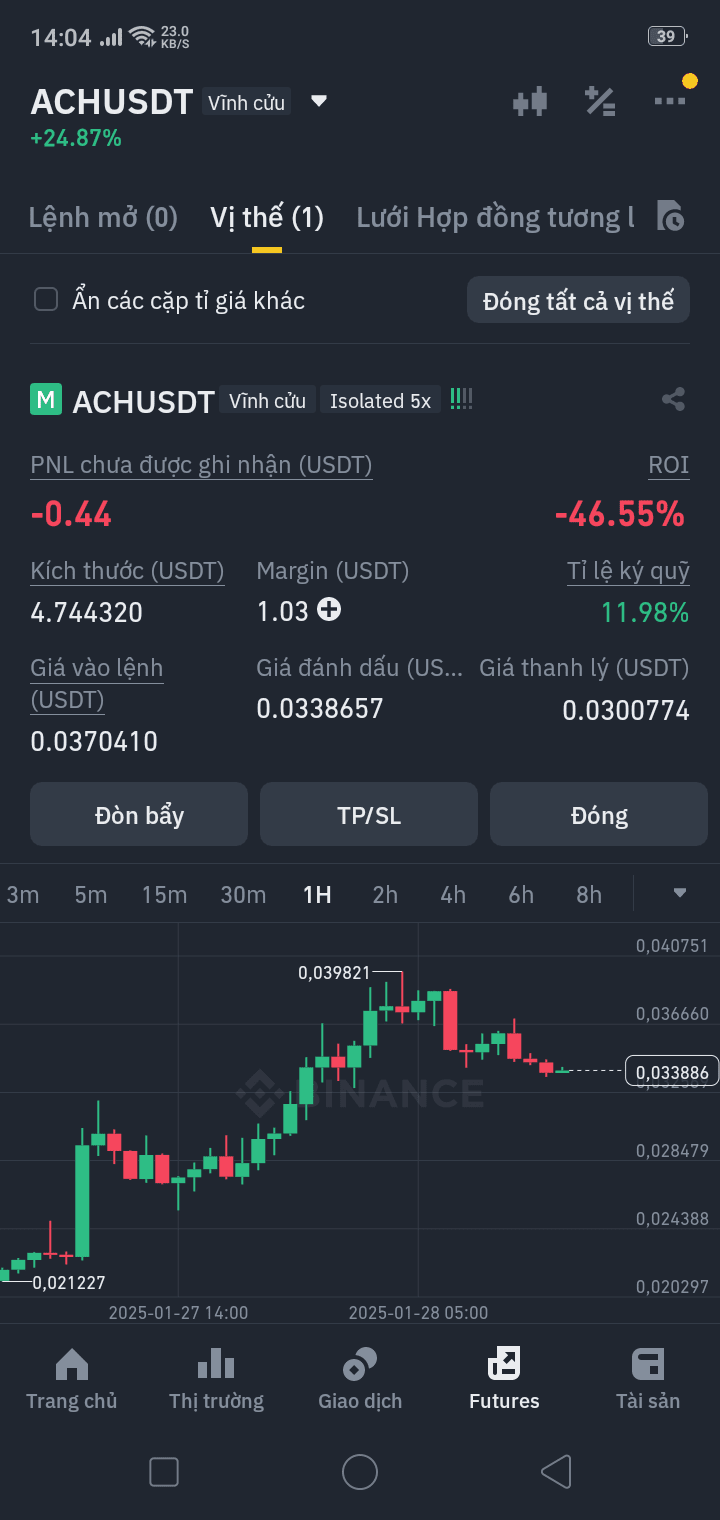Tap the ROI label
Viewport: 720px width, 1520px height.
(x=669, y=464)
